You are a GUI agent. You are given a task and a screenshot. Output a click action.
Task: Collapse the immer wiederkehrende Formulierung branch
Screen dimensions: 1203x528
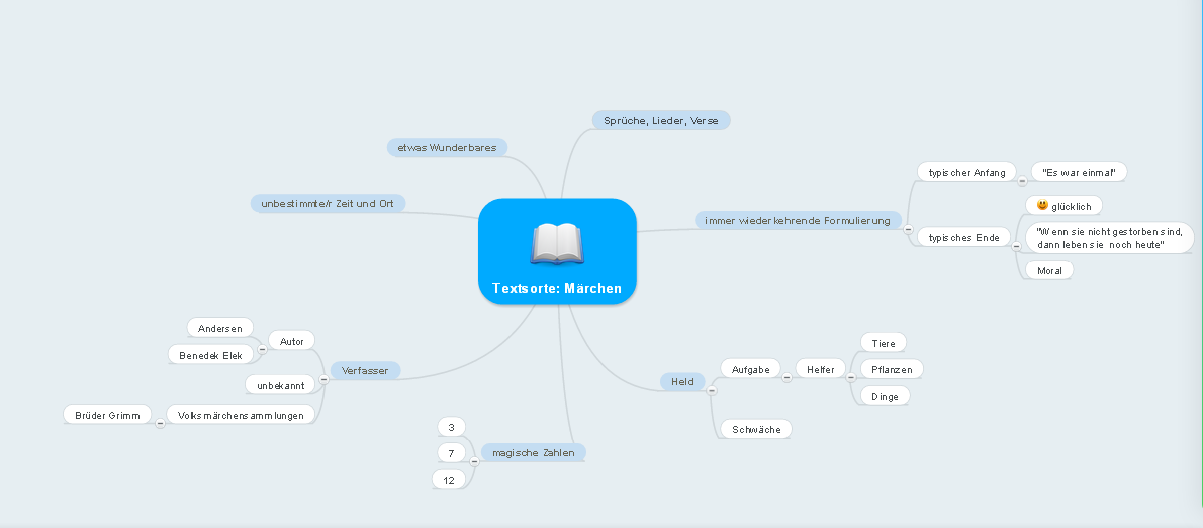(x=907, y=229)
